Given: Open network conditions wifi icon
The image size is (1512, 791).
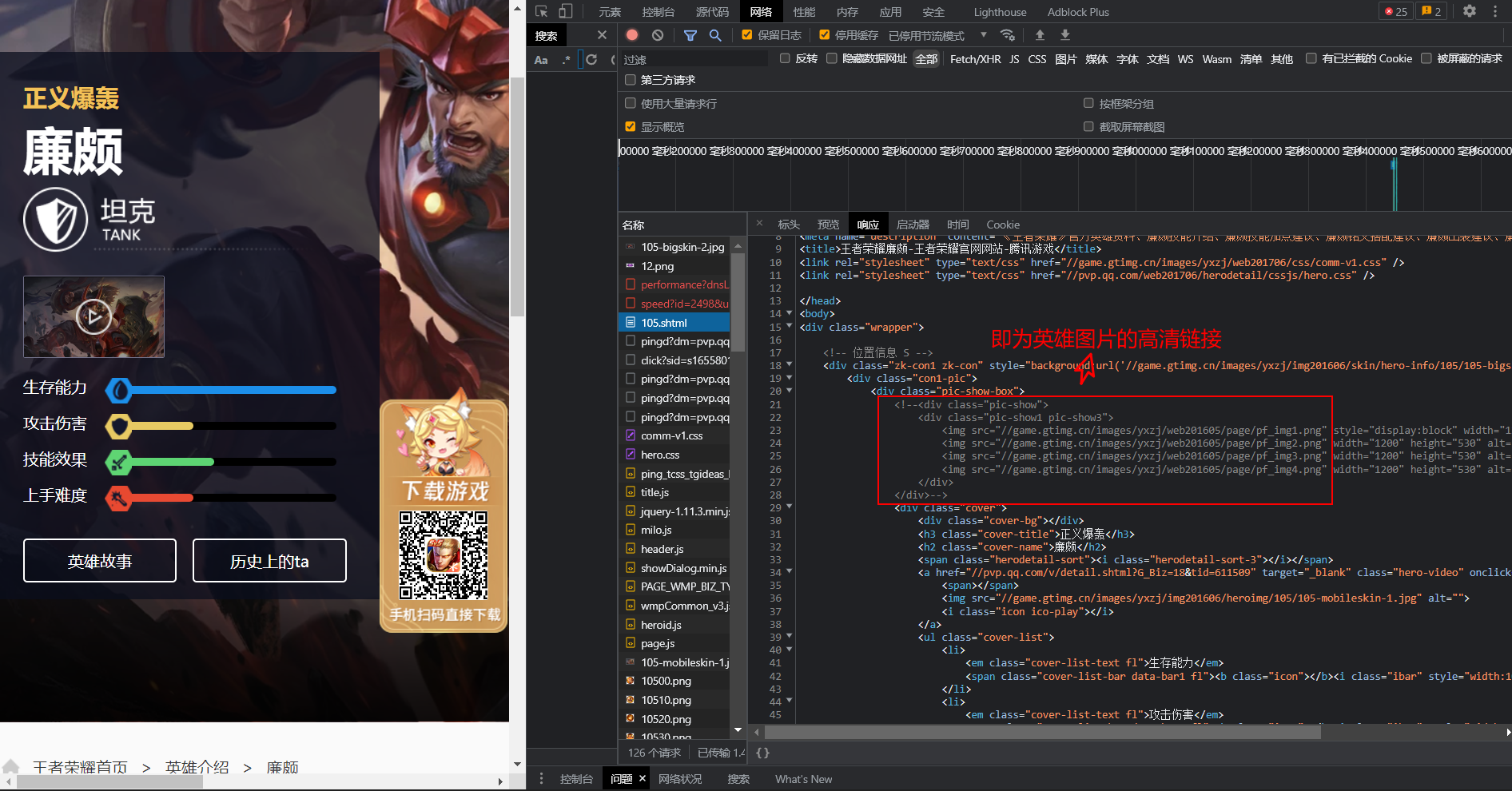Looking at the screenshot, I should click(x=1008, y=35).
